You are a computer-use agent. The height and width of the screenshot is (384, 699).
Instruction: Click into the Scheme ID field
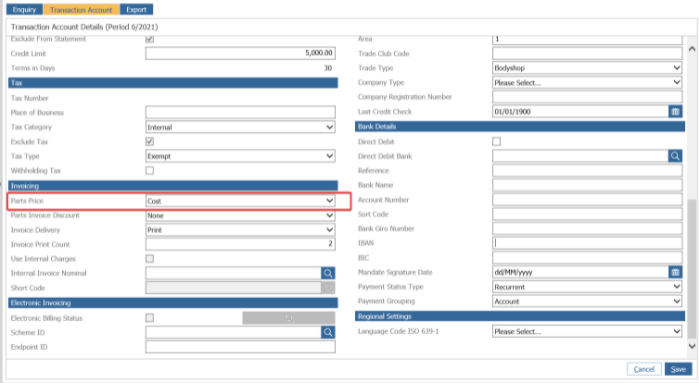(x=234, y=332)
